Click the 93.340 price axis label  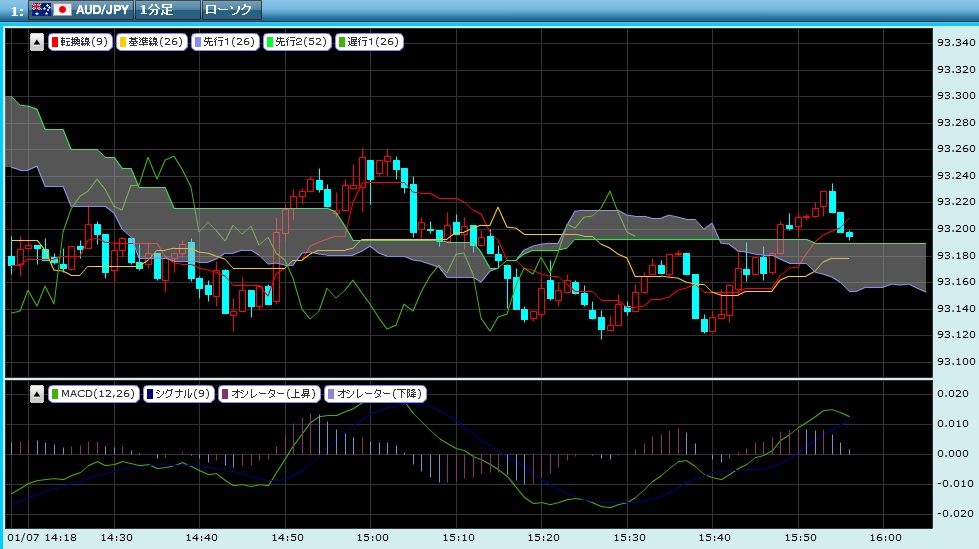tap(956, 42)
